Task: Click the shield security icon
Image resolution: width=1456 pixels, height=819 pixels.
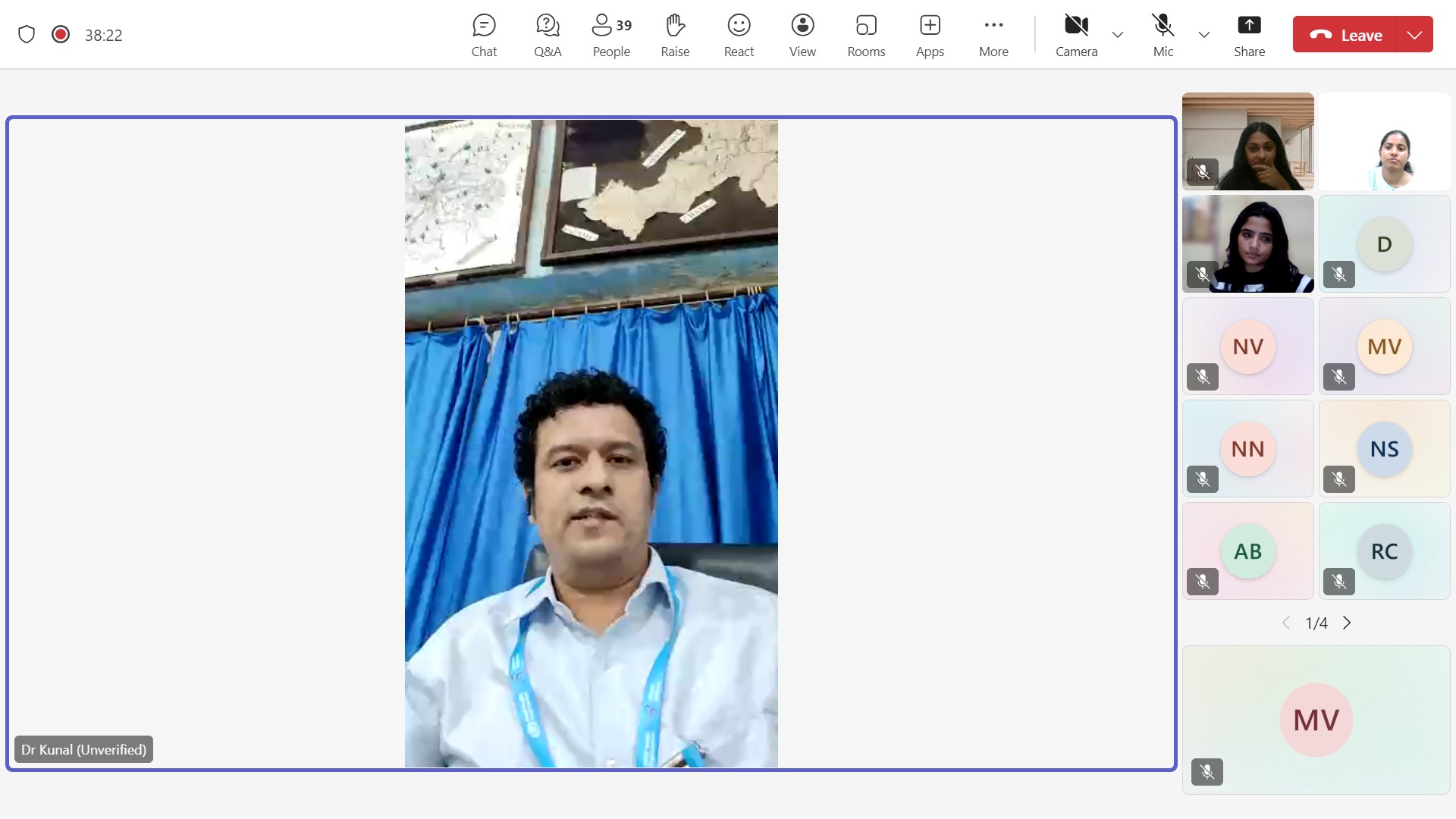Action: click(x=27, y=35)
